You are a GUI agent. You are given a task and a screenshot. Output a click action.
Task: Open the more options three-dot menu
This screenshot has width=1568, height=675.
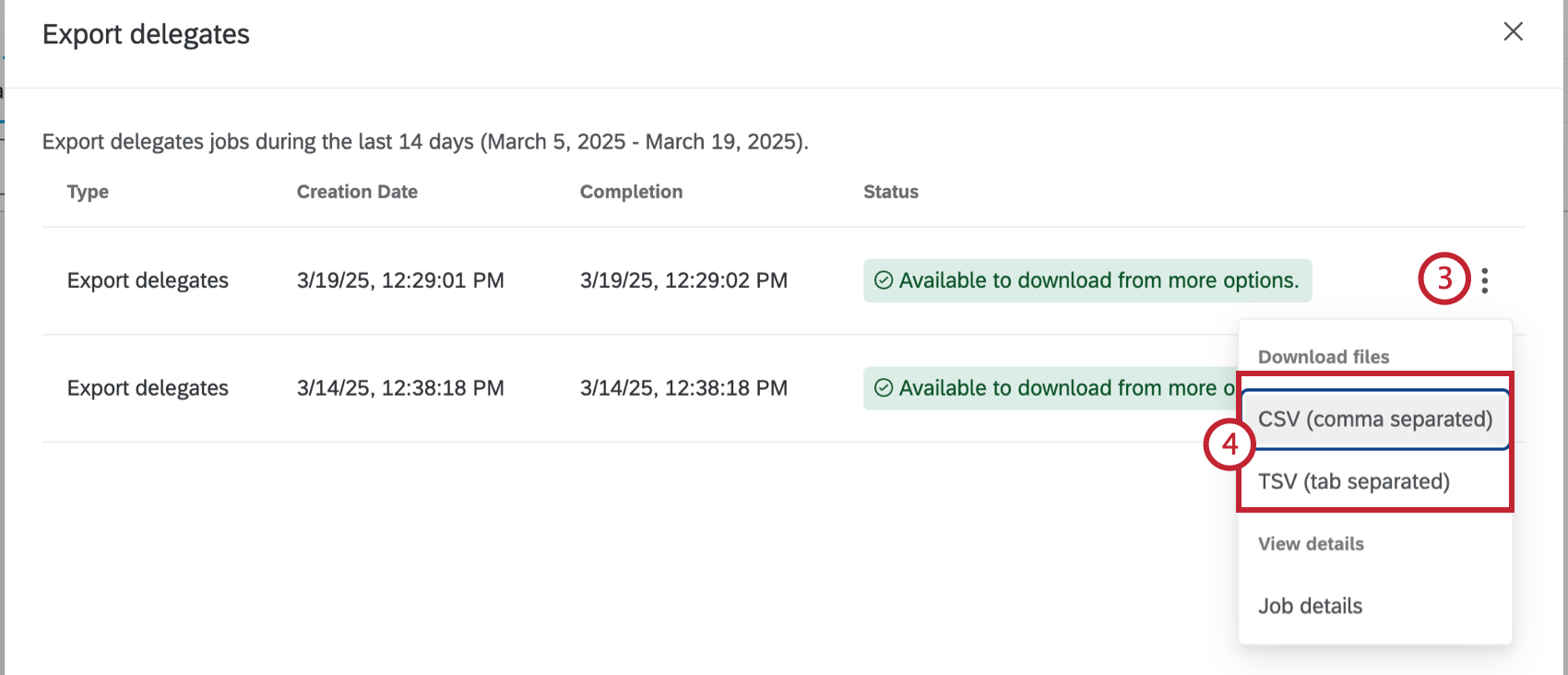point(1484,280)
